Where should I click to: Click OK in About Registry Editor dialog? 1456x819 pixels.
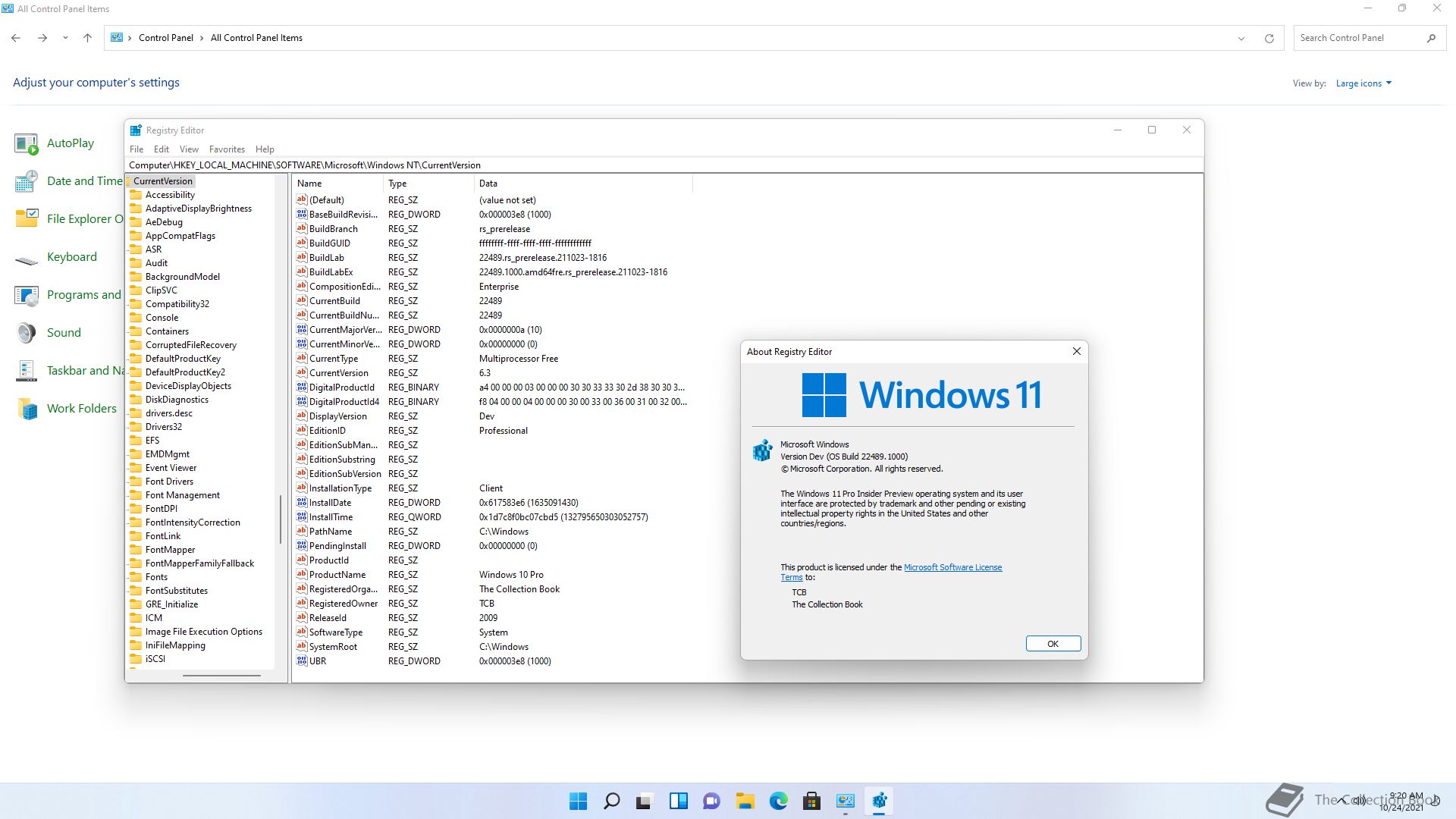(x=1053, y=644)
